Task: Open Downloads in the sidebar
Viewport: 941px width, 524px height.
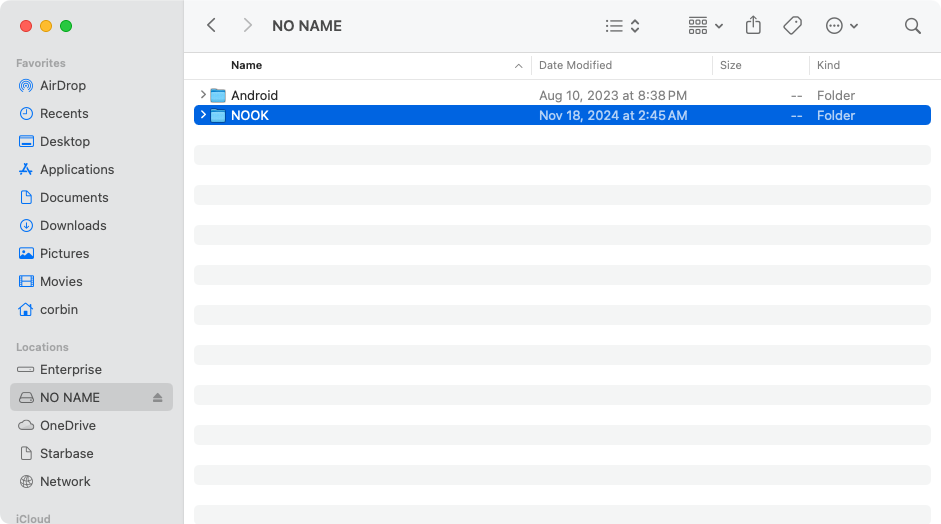Action: (73, 225)
